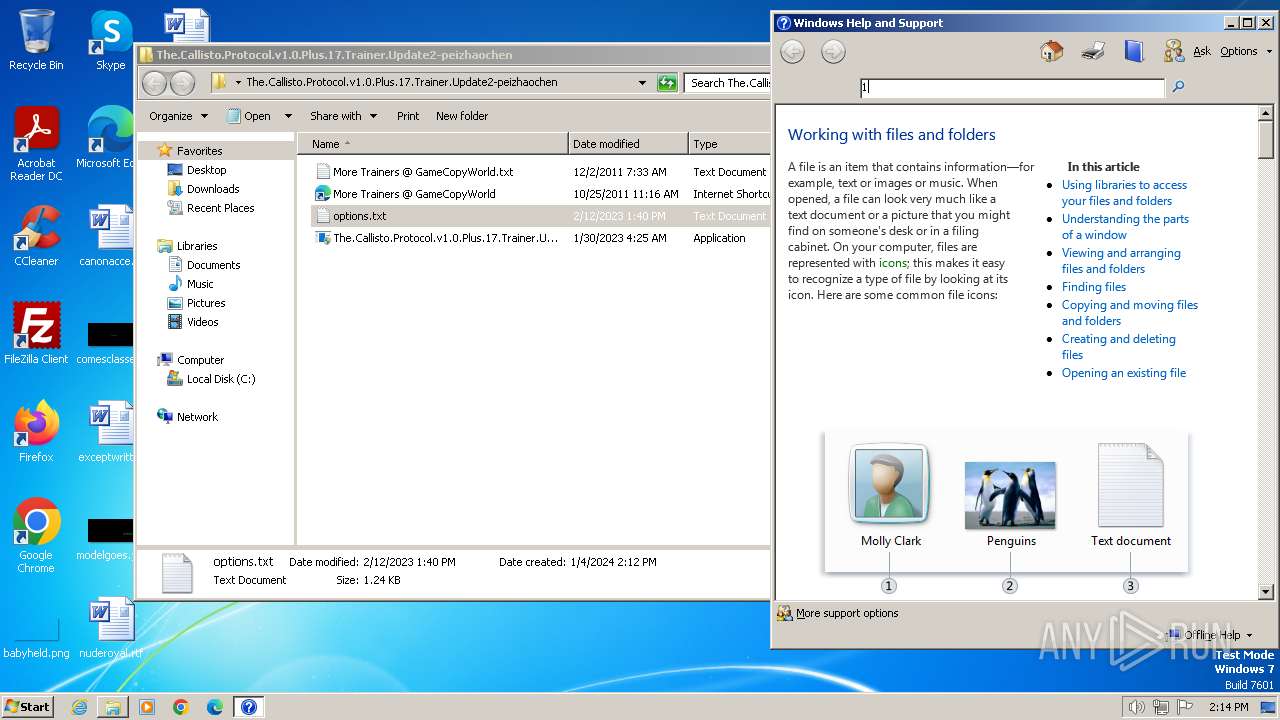The image size is (1280, 720).
Task: Open Pictures library in sidebar
Action: point(206,303)
